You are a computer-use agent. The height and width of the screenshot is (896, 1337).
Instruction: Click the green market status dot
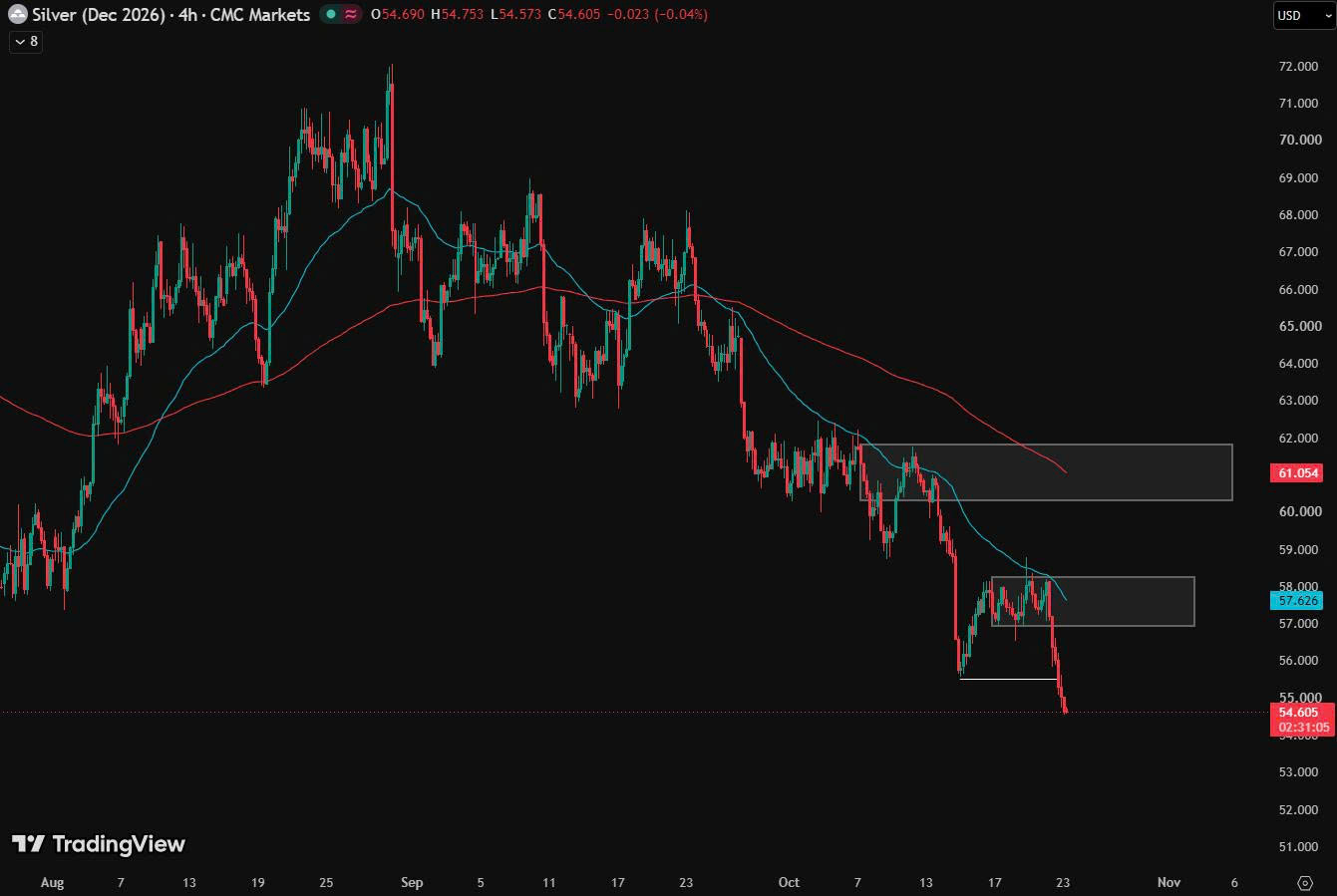click(331, 14)
